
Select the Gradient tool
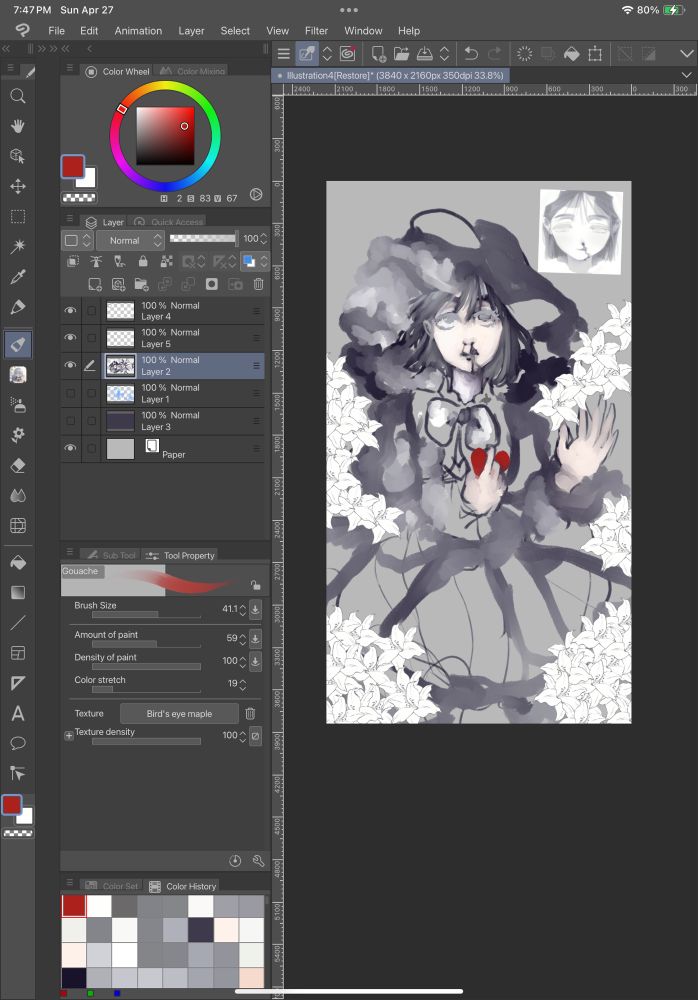18,592
